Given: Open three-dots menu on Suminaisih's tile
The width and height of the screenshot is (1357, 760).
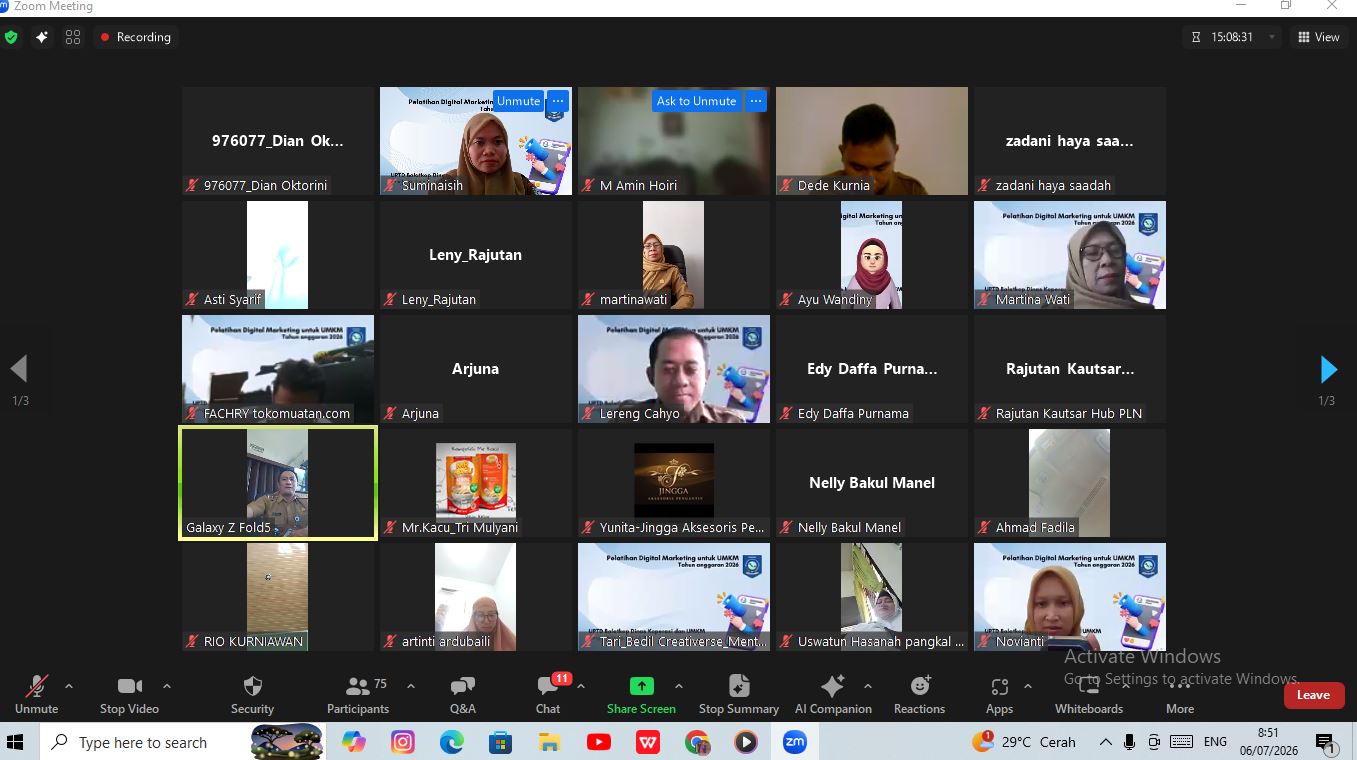Looking at the screenshot, I should [x=558, y=101].
